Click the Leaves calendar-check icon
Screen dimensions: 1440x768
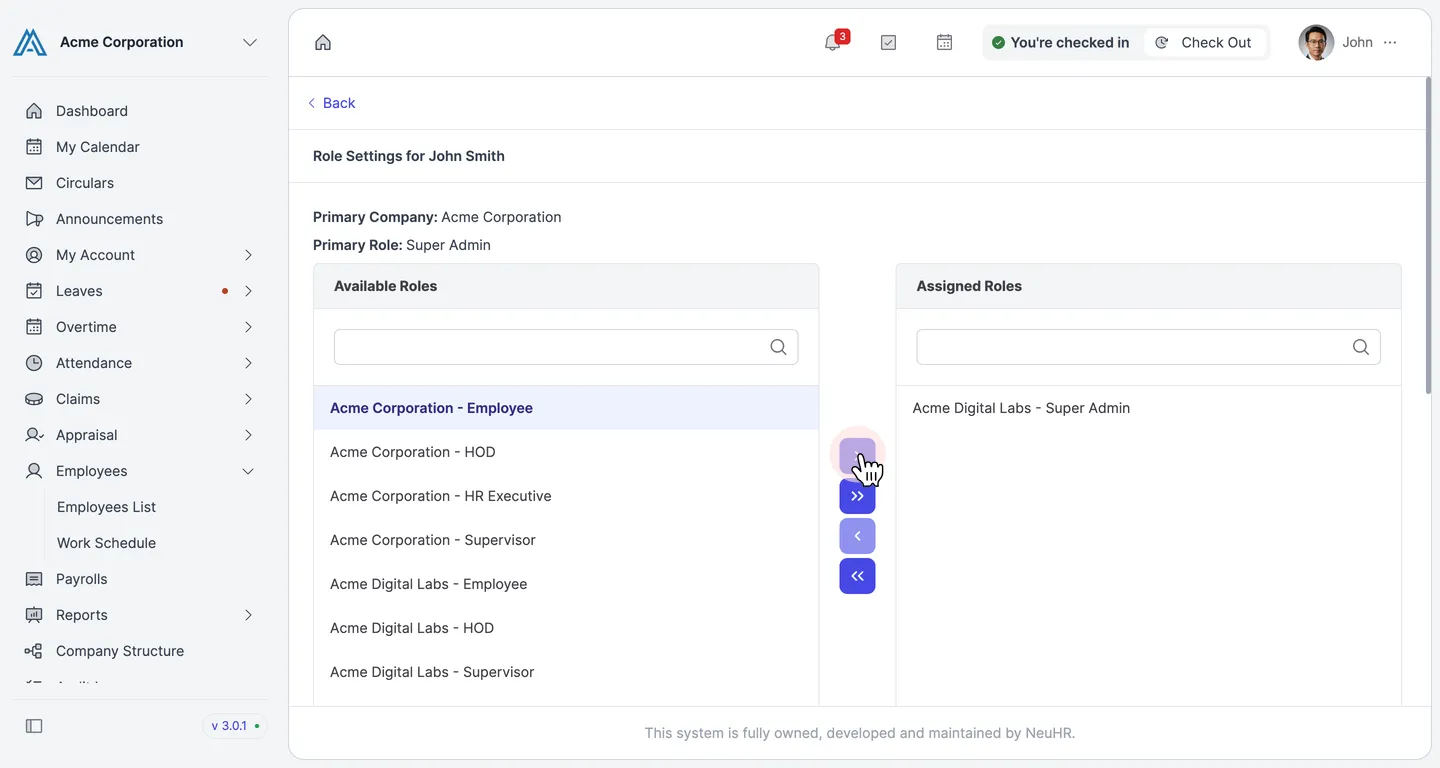(34, 291)
